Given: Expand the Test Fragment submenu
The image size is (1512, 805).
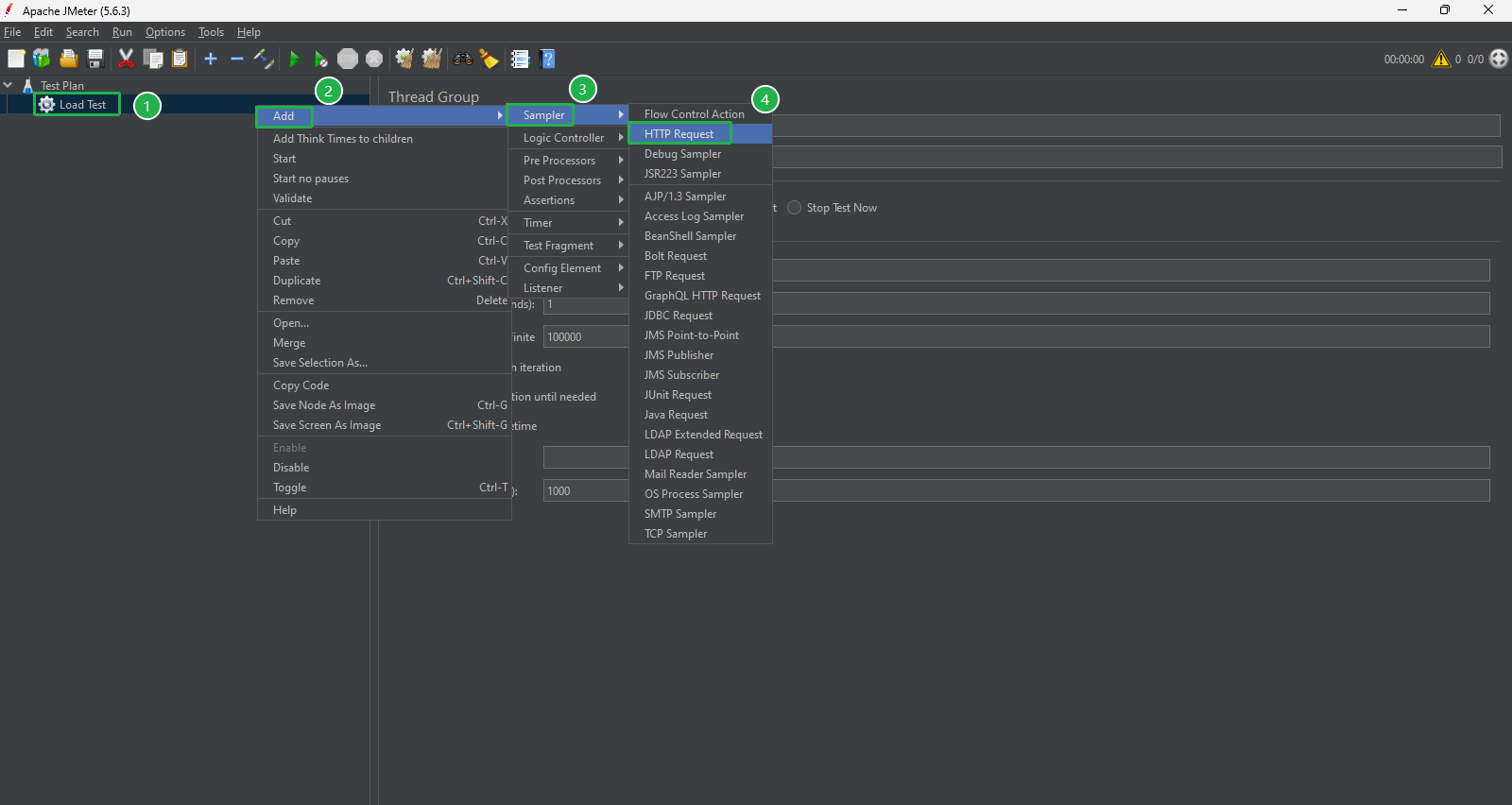Looking at the screenshot, I should tap(569, 246).
